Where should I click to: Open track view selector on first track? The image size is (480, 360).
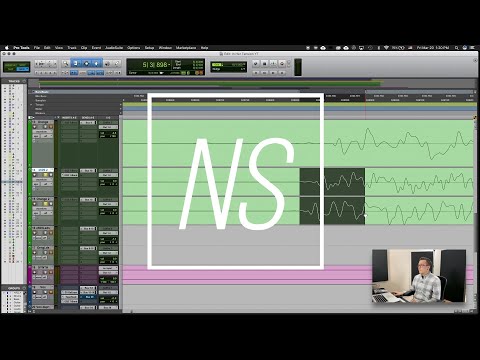[42, 132]
